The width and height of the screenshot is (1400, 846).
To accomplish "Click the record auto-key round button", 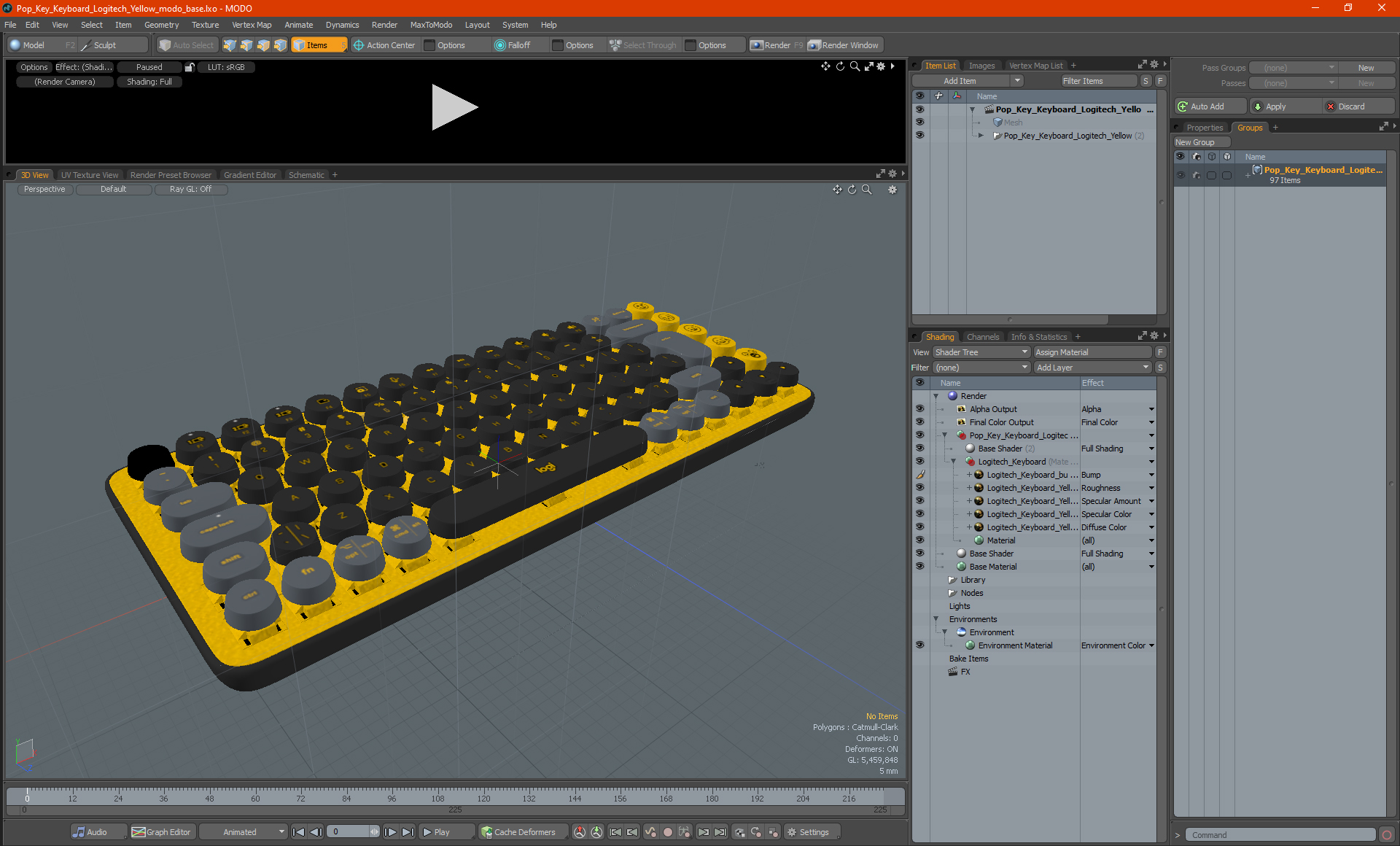I will [x=667, y=832].
